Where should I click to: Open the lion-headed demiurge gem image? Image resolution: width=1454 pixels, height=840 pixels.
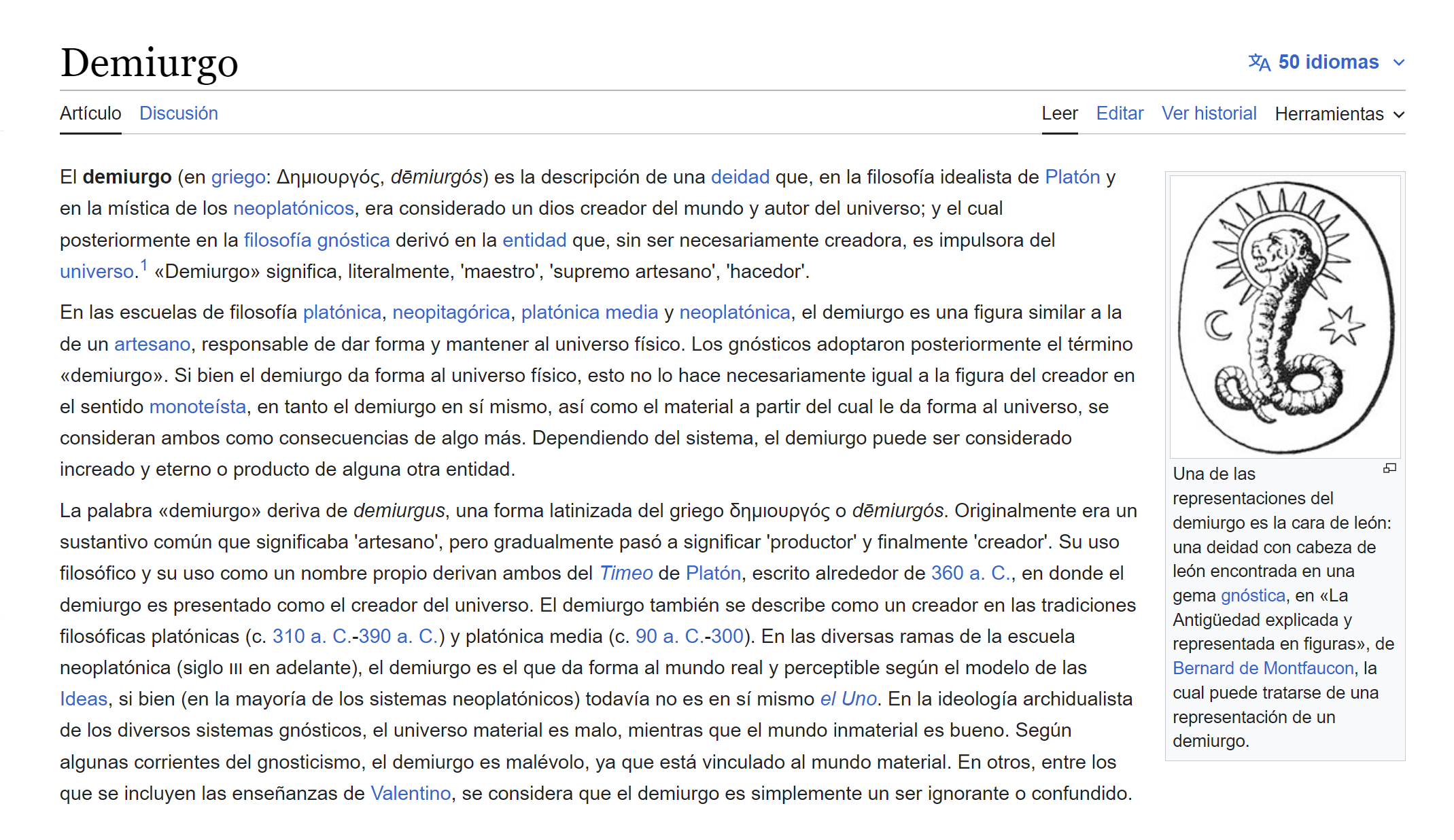[1285, 317]
